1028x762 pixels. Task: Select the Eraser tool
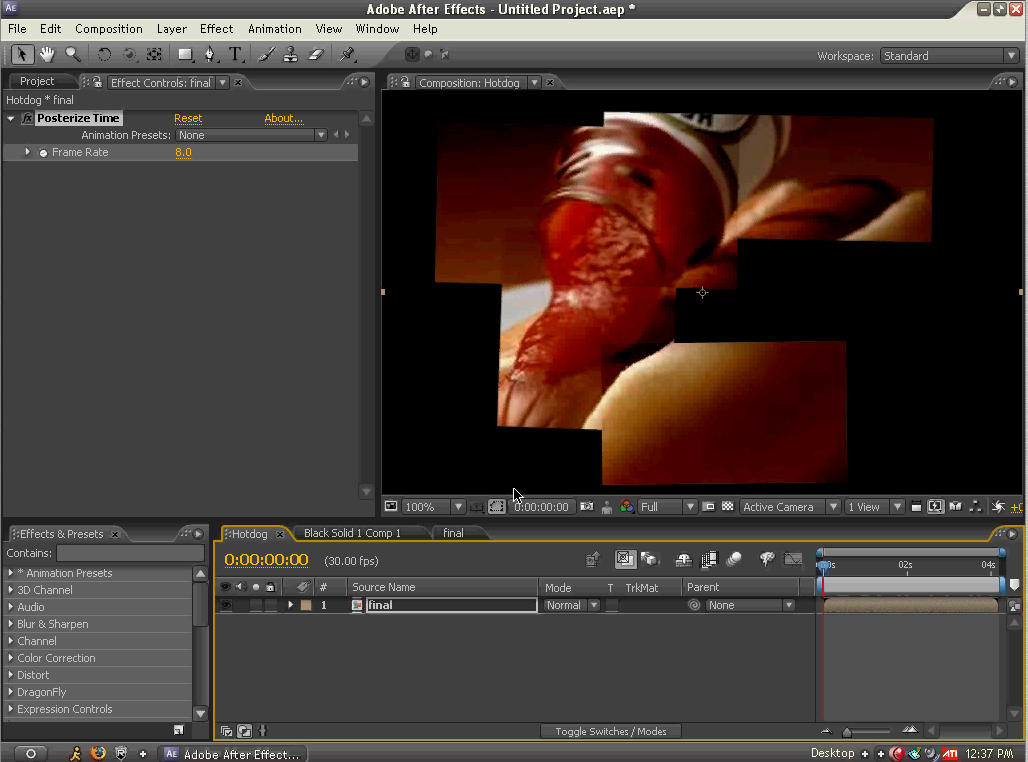click(x=316, y=54)
